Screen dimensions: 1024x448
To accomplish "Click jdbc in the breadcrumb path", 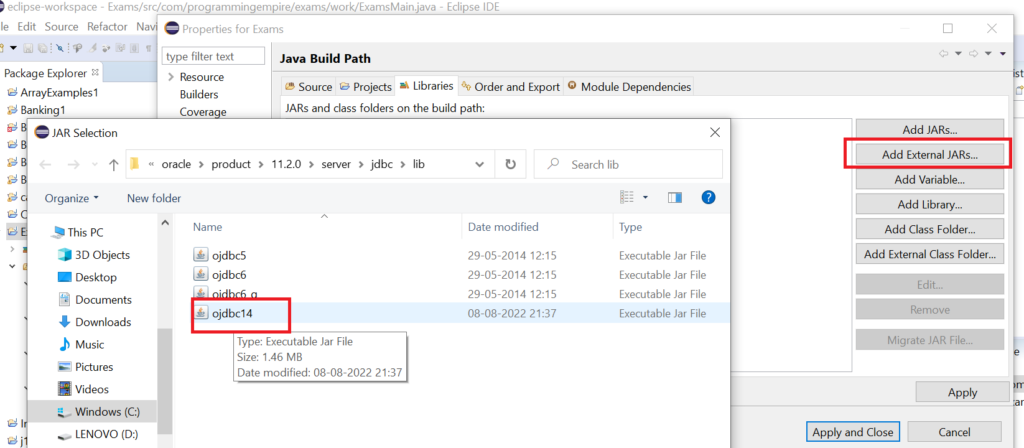I will coord(383,165).
